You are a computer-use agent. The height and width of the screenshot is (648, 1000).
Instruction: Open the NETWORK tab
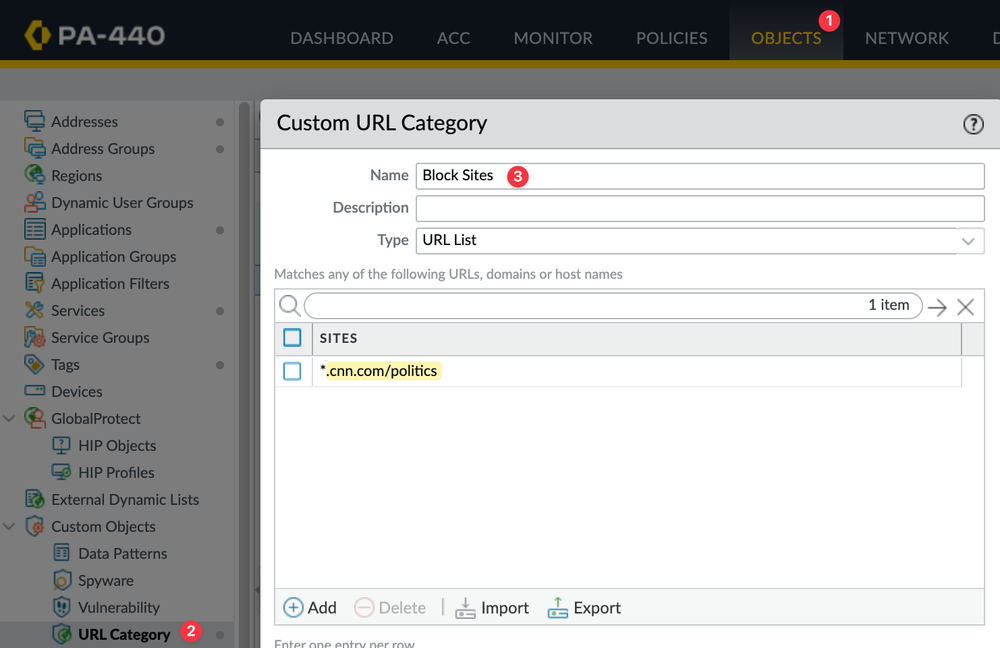point(906,37)
